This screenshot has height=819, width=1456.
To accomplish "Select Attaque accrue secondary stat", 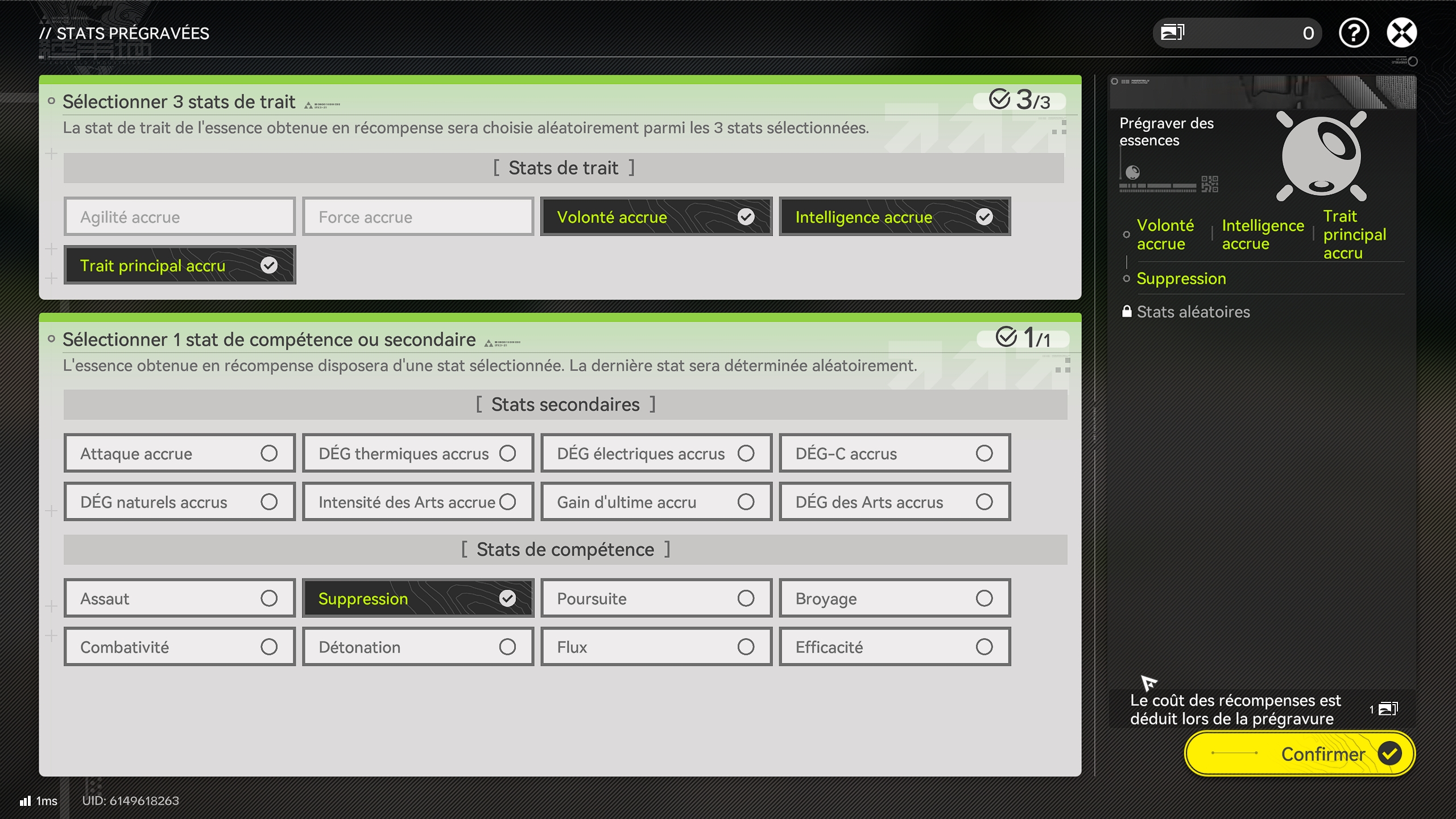I will point(179,453).
